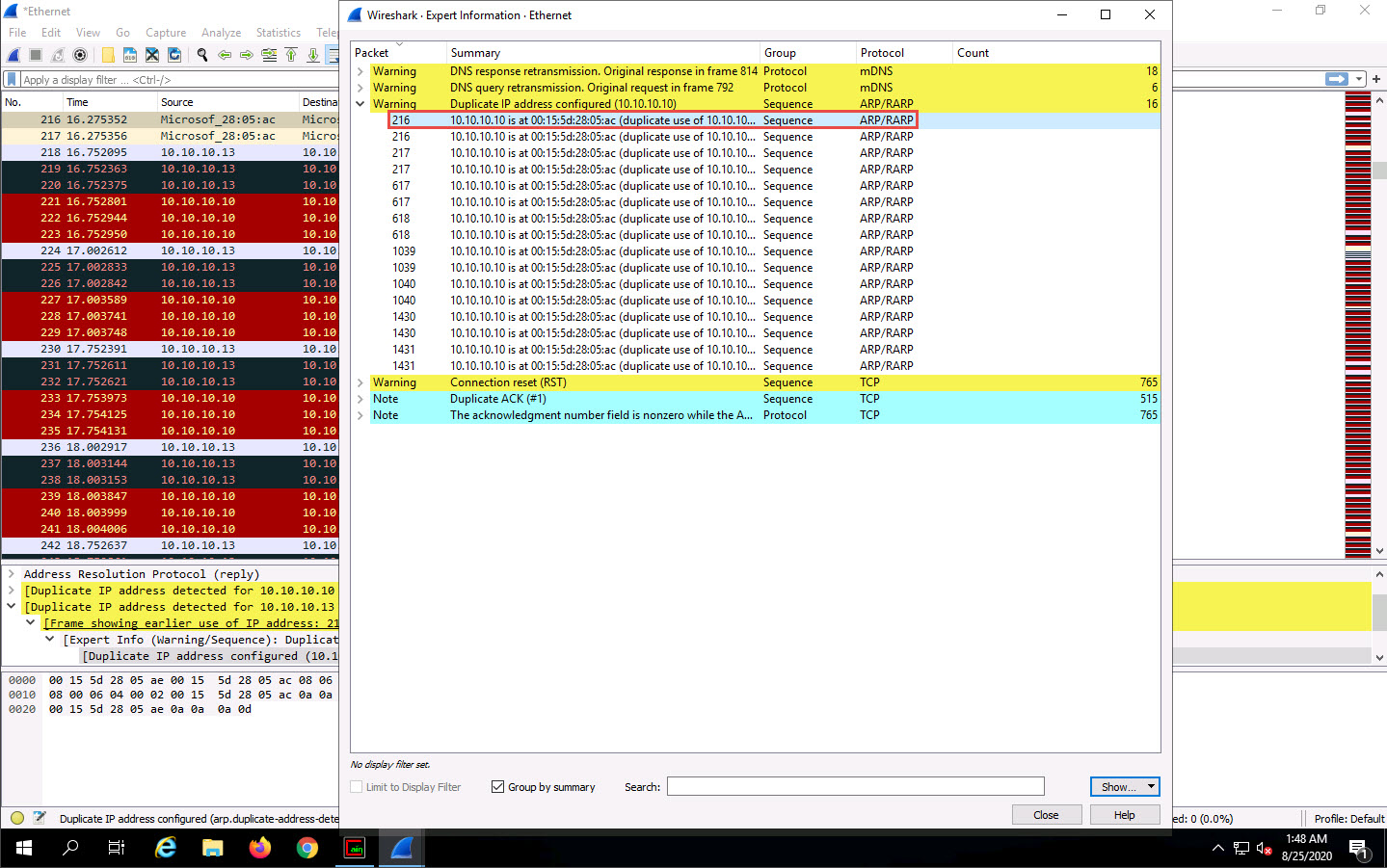Screen dimensions: 1387x868
Task: Uncheck Group by summary checkbox
Action: tap(497, 787)
